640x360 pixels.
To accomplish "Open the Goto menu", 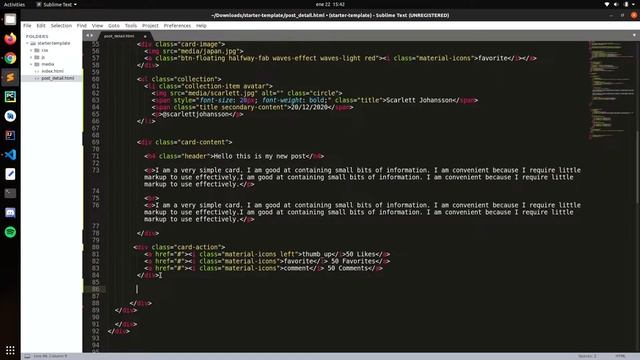I will point(114,26).
